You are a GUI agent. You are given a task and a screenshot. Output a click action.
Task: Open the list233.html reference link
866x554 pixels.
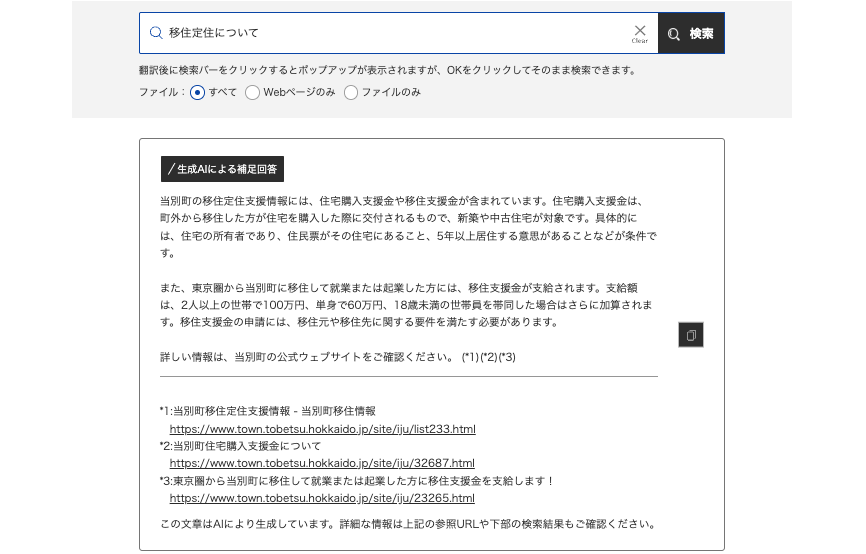coord(322,429)
